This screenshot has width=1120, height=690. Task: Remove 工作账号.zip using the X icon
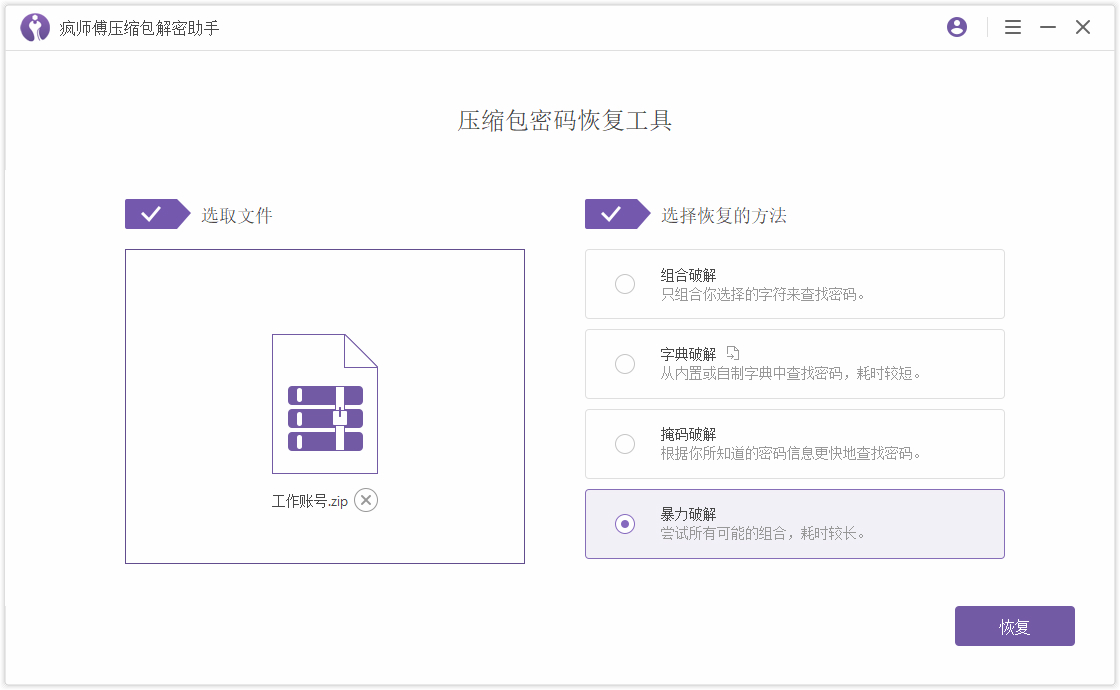365,500
